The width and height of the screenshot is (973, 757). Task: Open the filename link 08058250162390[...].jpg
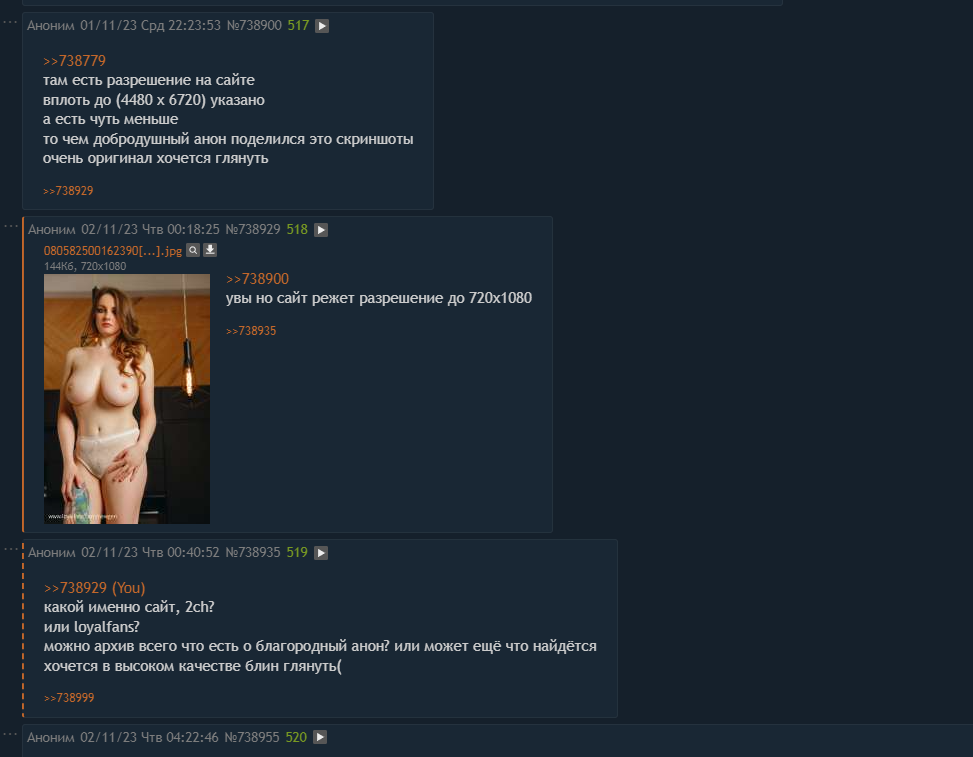[113, 251]
